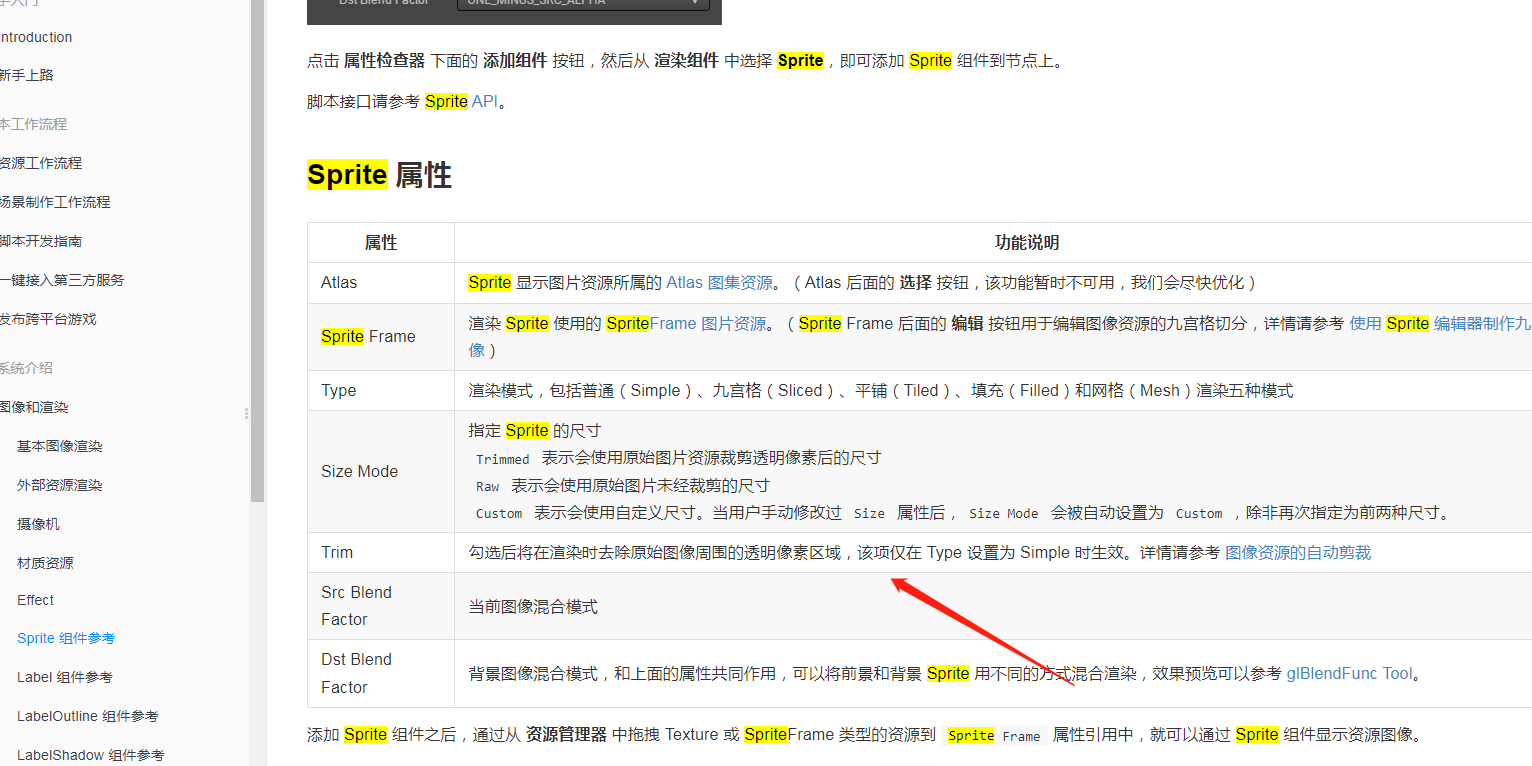Go to Label 组件参考 in the sidebar
This screenshot has height=766, width=1532.
[65, 677]
